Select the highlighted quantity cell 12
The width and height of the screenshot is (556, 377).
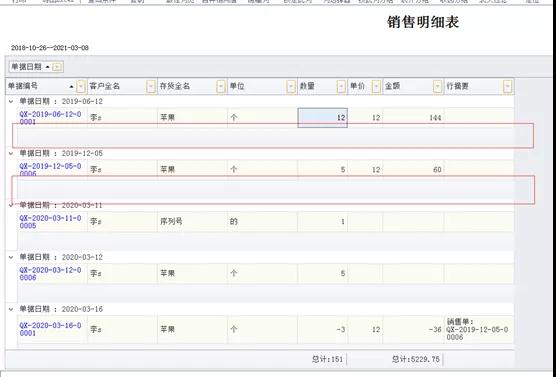click(x=323, y=118)
